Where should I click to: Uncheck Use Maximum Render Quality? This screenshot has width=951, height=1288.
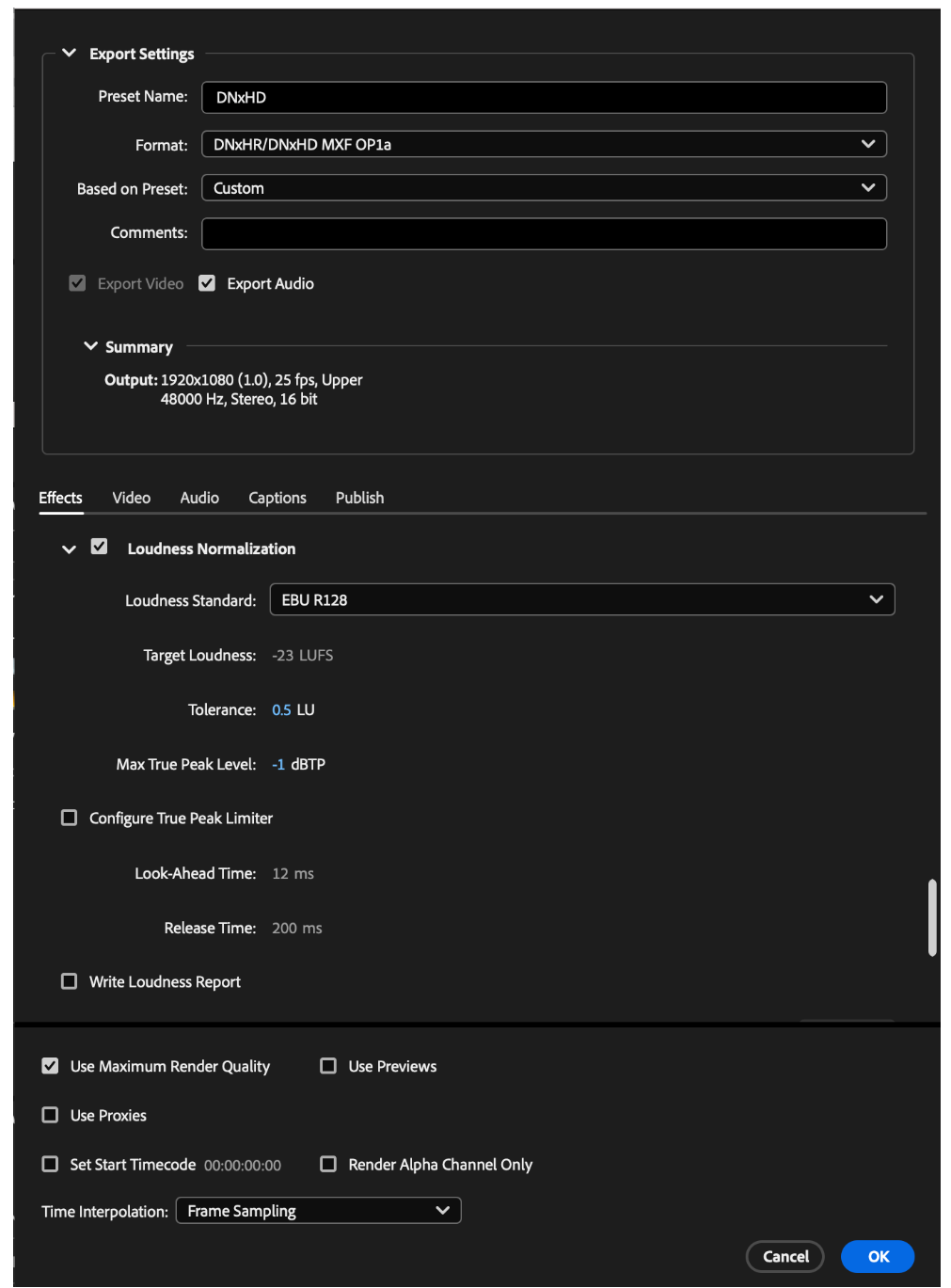pos(50,1066)
